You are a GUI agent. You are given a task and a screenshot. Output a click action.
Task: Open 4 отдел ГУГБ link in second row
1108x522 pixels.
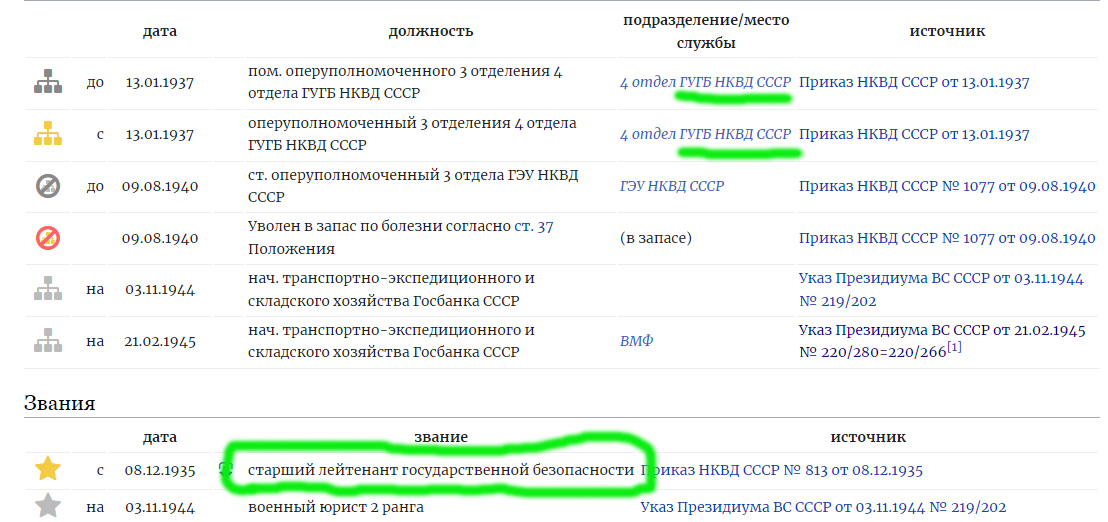705,134
